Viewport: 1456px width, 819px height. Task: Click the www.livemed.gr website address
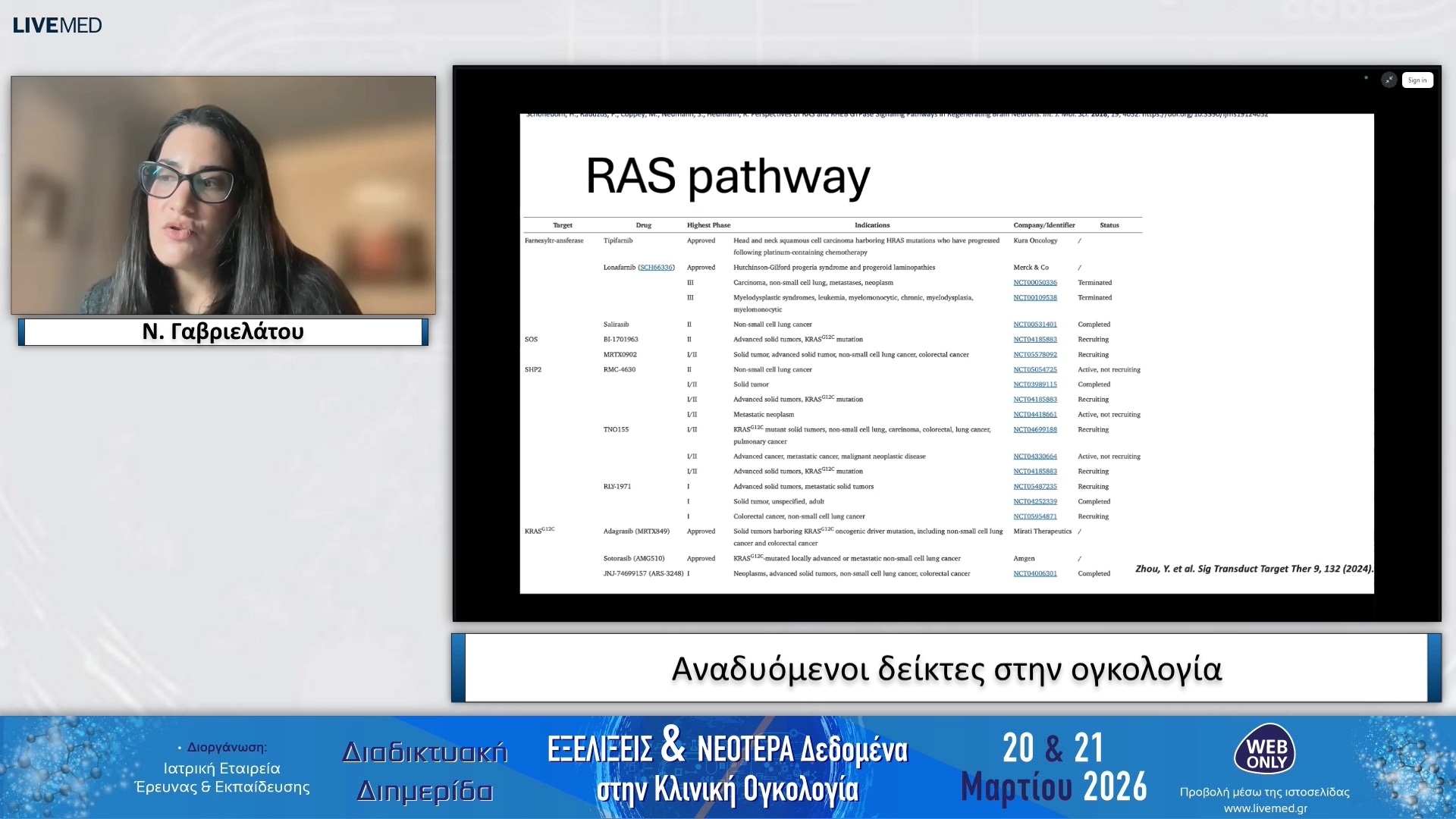point(1265,808)
